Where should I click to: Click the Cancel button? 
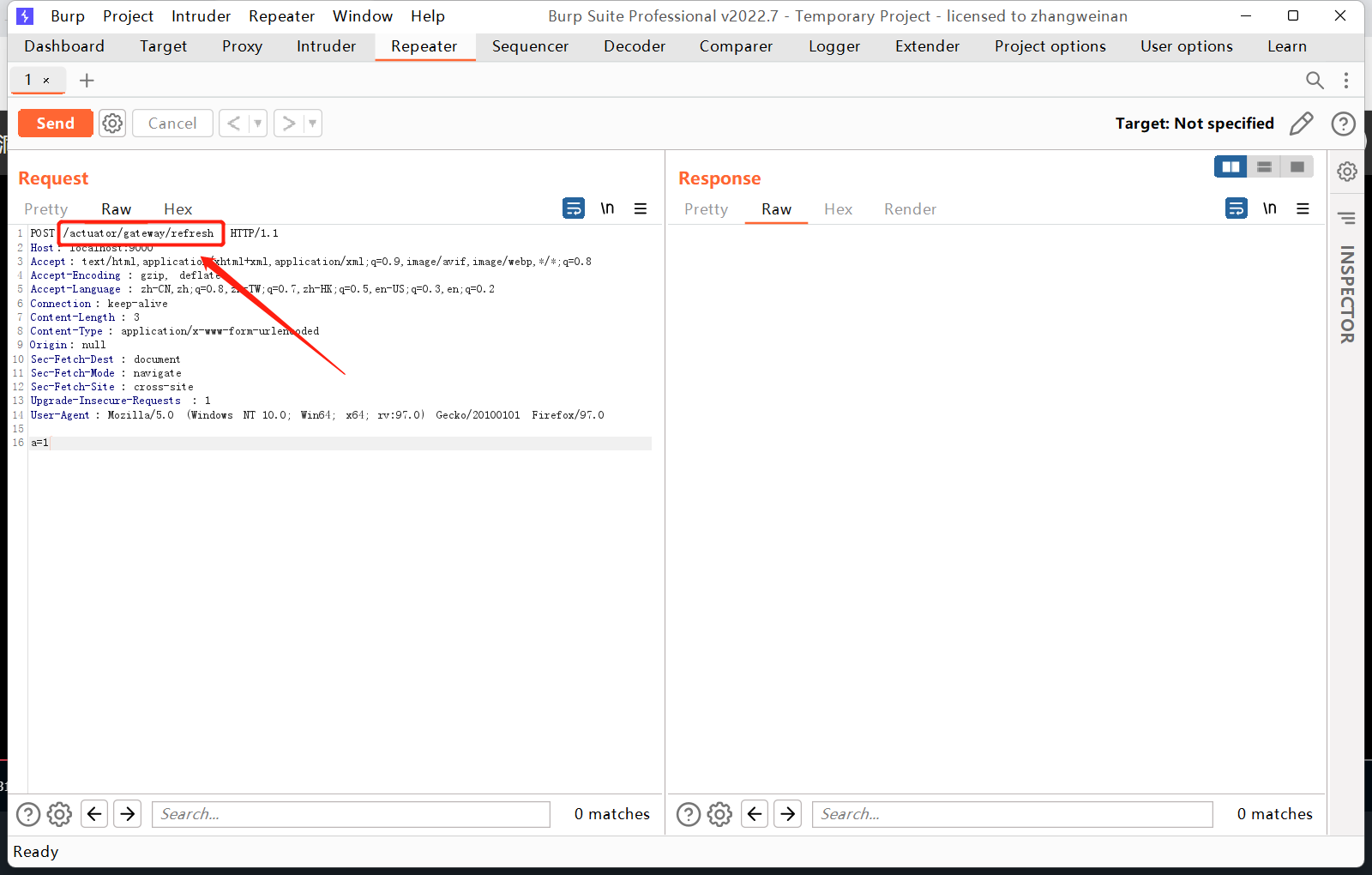(172, 124)
